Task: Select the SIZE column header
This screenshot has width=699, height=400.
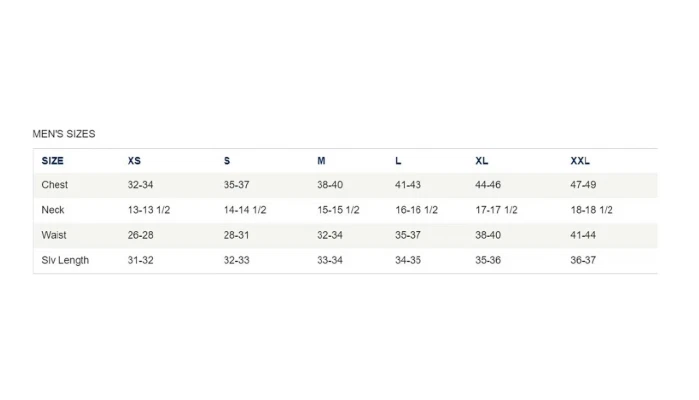Action: (x=53, y=161)
